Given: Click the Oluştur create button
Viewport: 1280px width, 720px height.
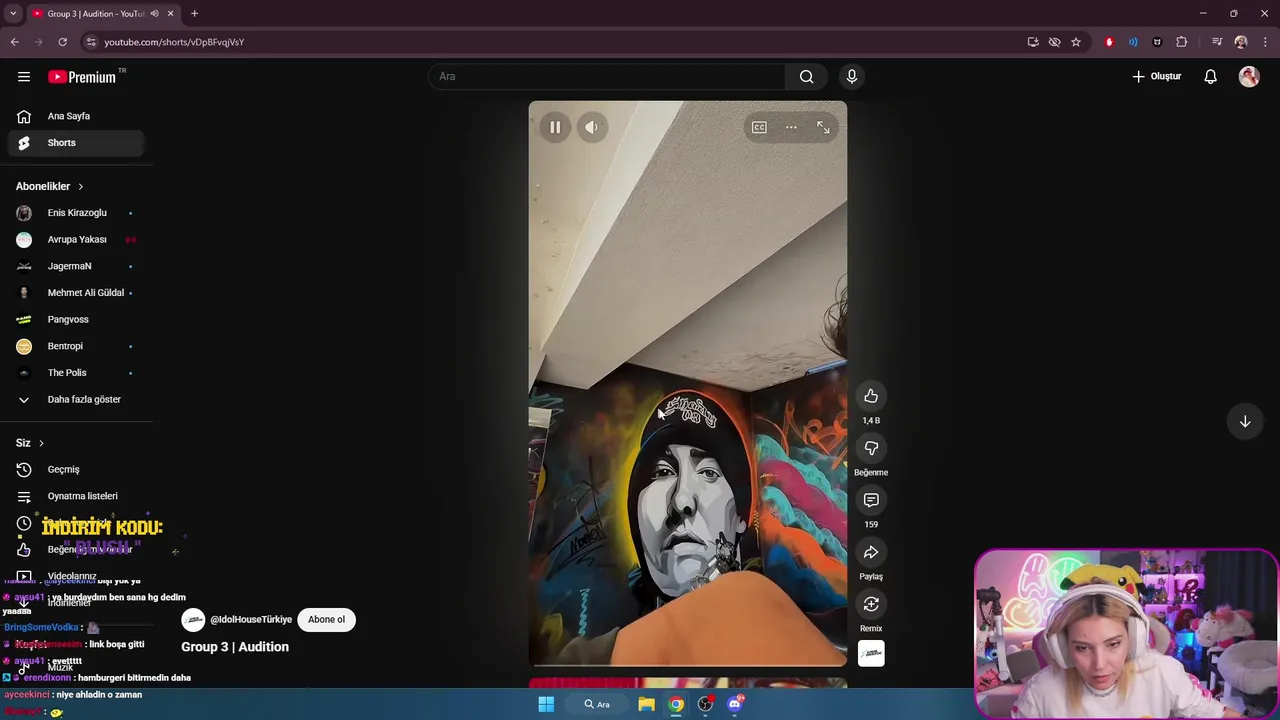Looking at the screenshot, I should 1156,77.
